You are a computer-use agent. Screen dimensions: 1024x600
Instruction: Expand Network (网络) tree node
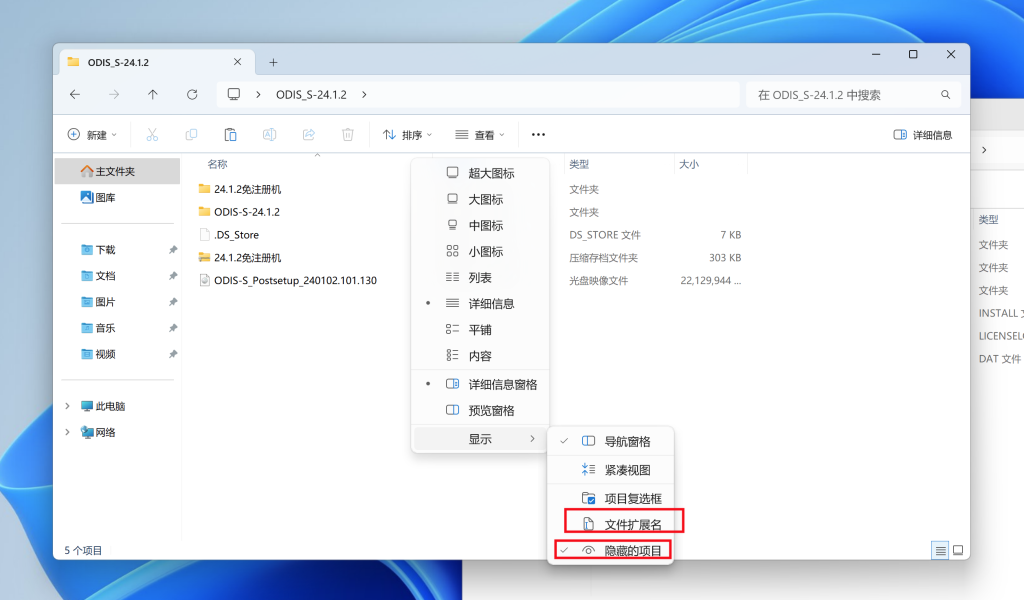pos(67,432)
